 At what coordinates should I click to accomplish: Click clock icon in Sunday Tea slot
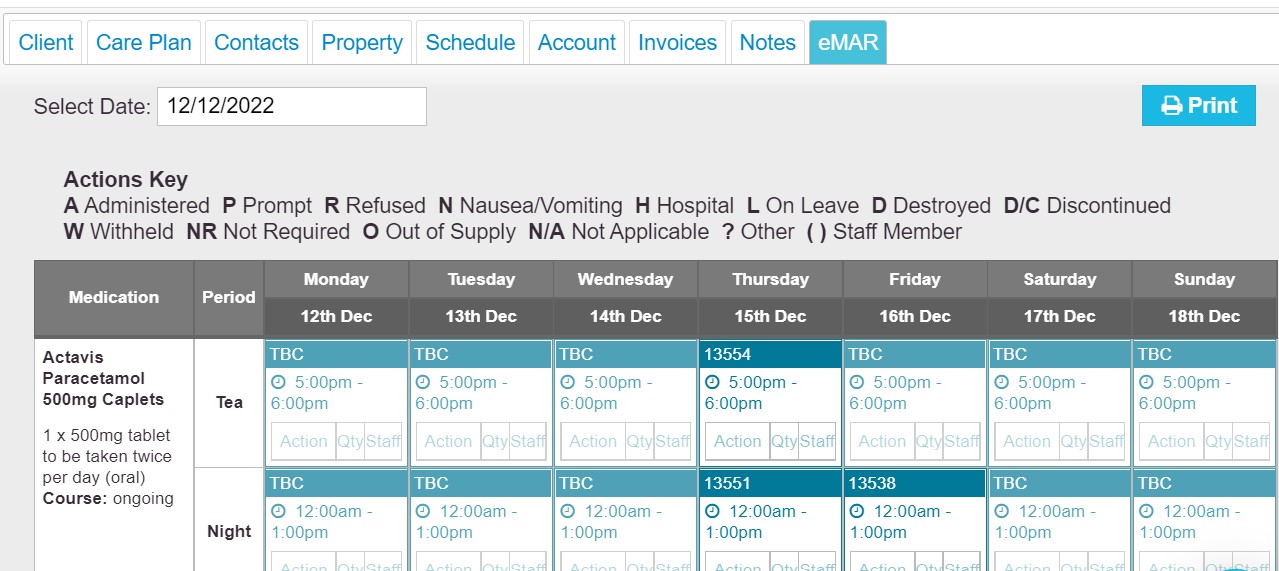click(1146, 382)
